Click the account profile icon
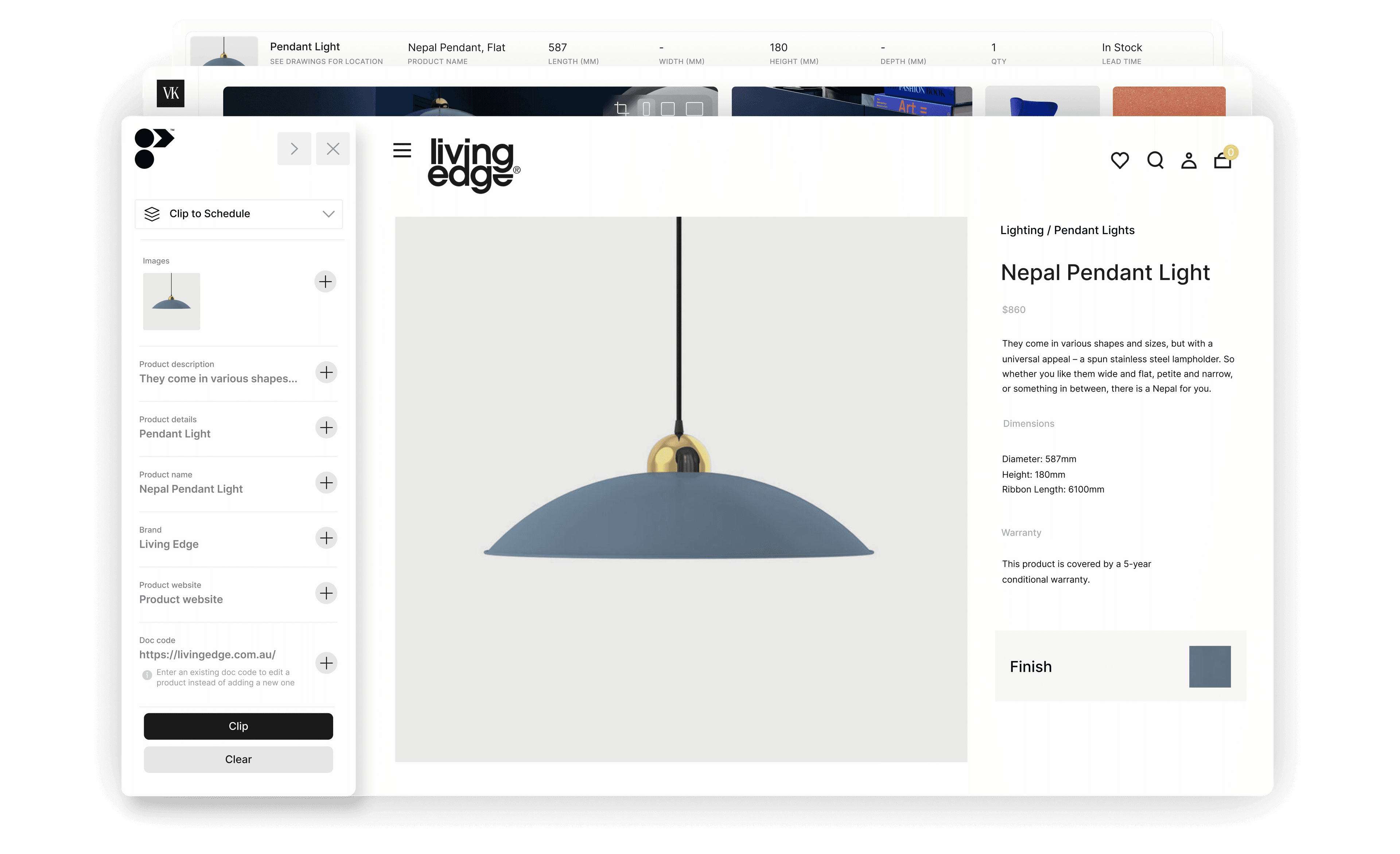1400x854 pixels. (1189, 161)
